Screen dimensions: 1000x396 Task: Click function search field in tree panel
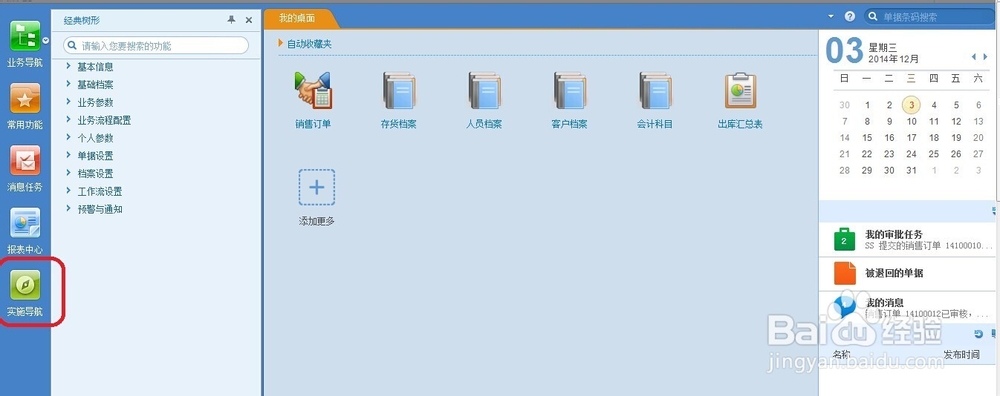click(x=156, y=46)
